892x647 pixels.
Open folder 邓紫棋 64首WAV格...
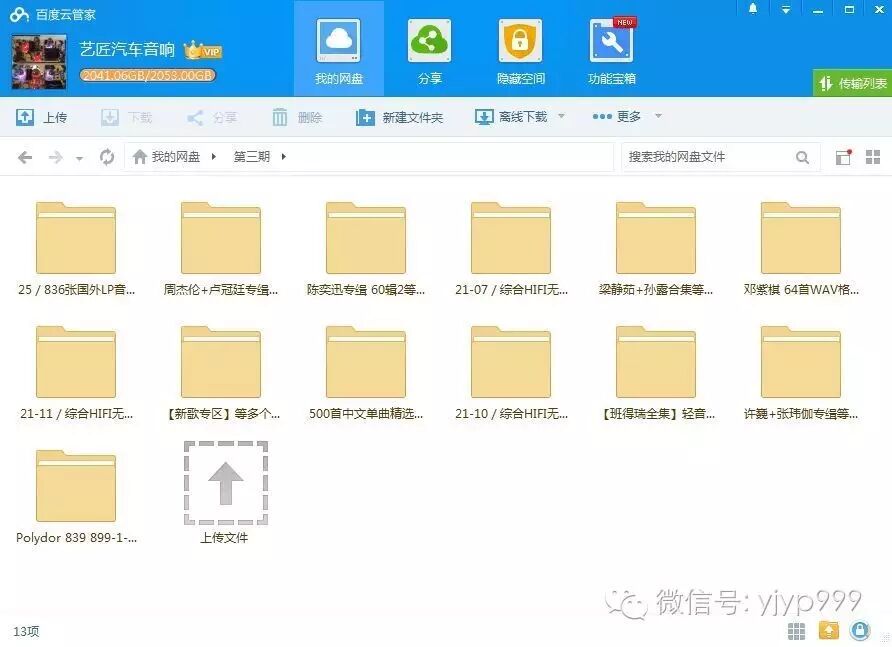pyautogui.click(x=801, y=249)
